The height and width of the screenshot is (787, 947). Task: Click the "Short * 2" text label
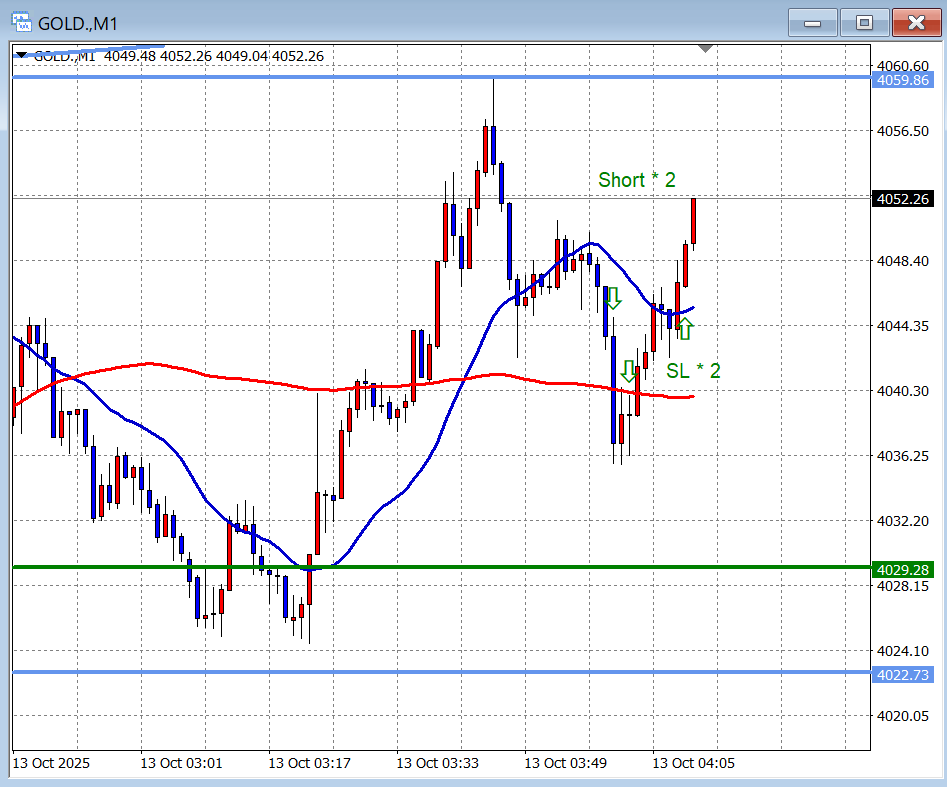tap(637, 180)
